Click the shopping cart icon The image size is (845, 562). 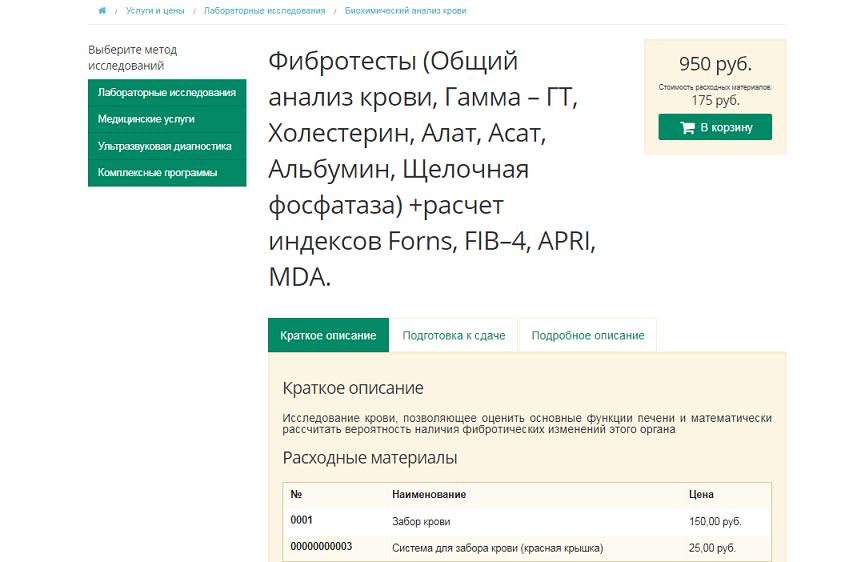tap(687, 128)
